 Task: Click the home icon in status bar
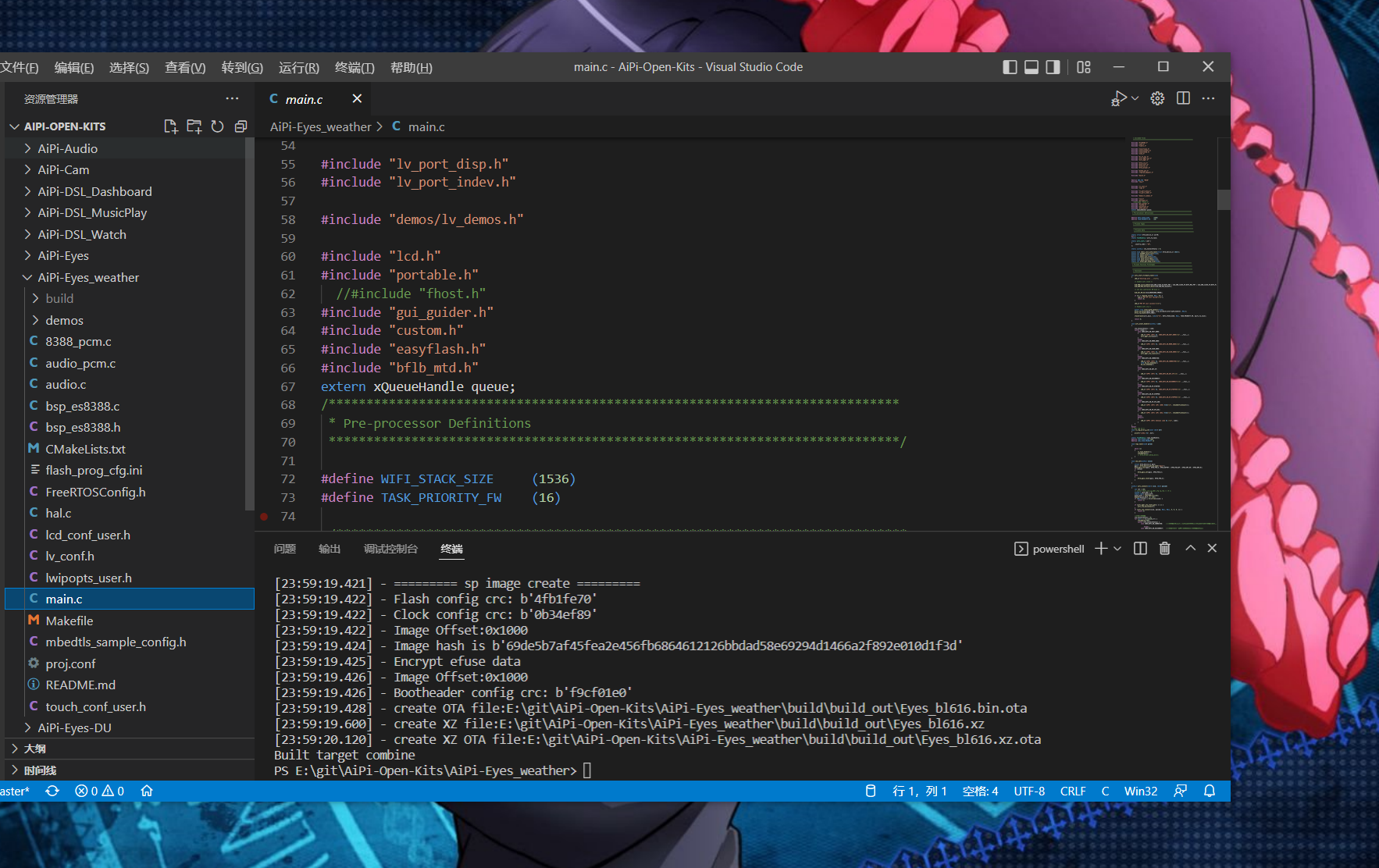146,791
